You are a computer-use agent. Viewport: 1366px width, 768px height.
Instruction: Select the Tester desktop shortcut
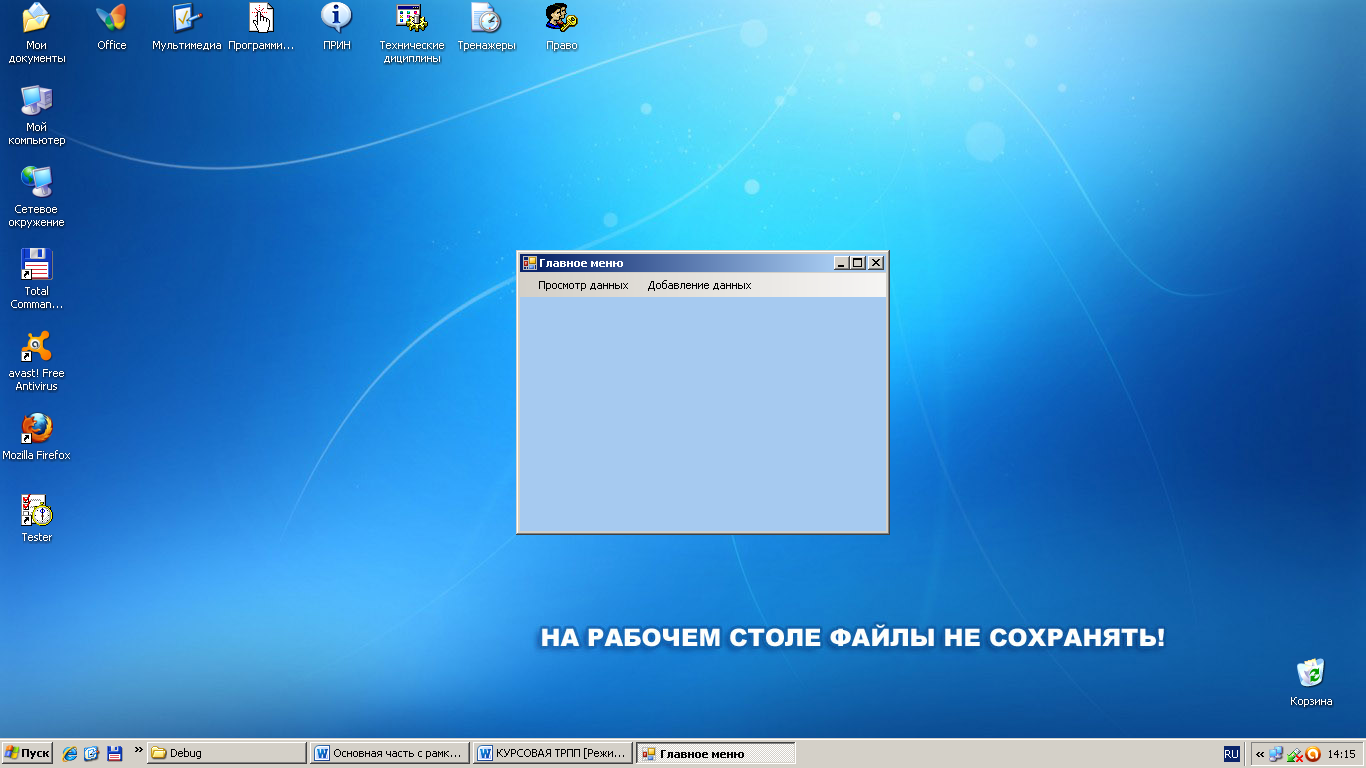37,519
